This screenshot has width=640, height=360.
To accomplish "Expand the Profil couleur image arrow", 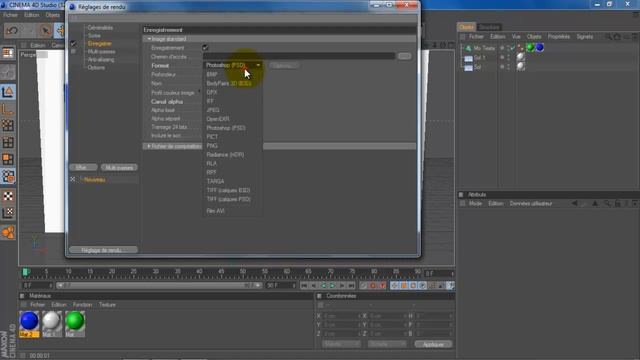I will (x=200, y=92).
